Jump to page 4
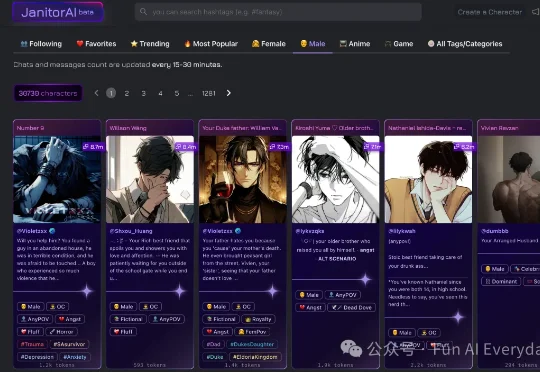This screenshot has width=540, height=372. tap(160, 93)
